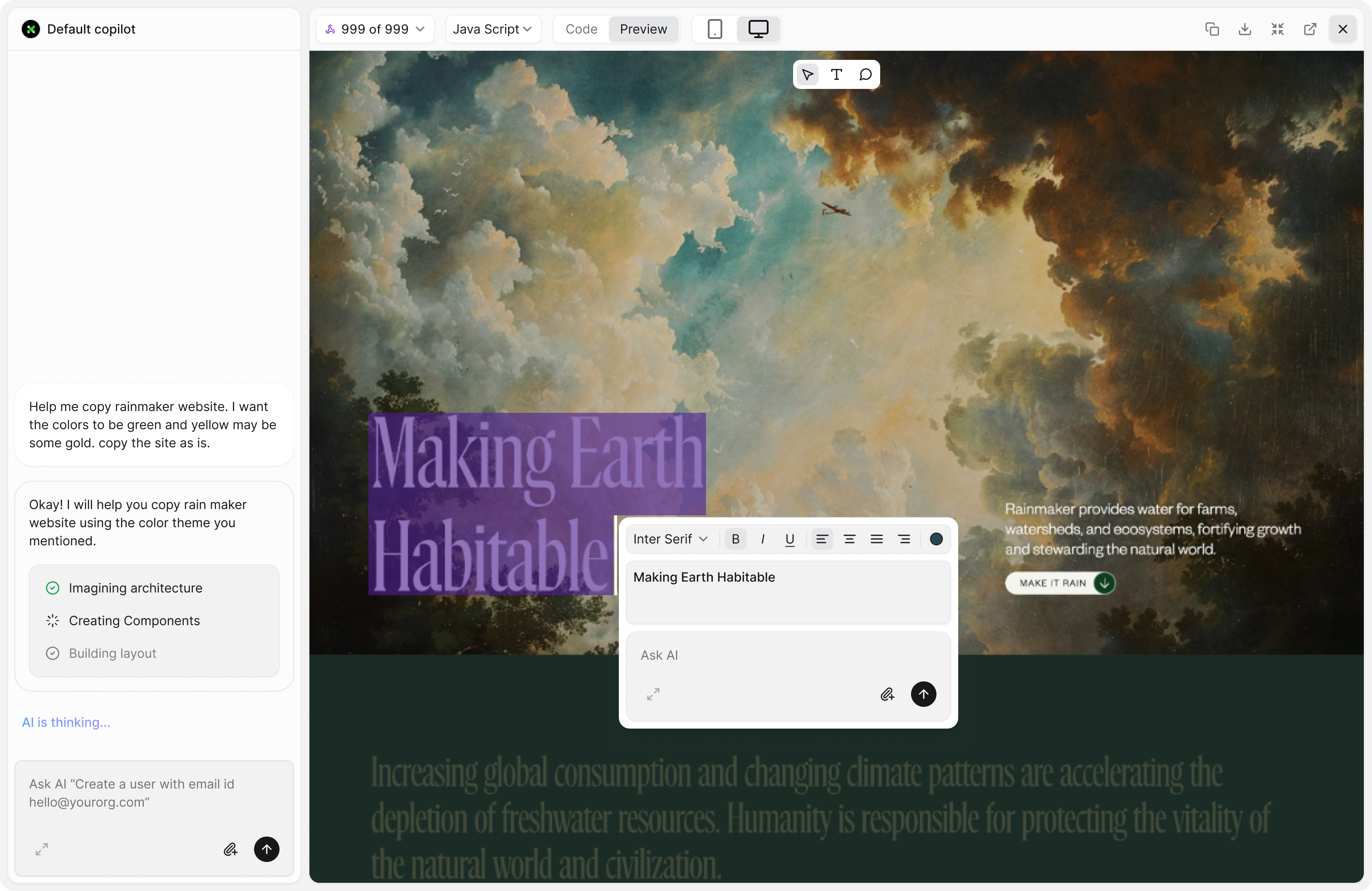
Task: Click the AI is thinking status text
Action: tap(66, 722)
